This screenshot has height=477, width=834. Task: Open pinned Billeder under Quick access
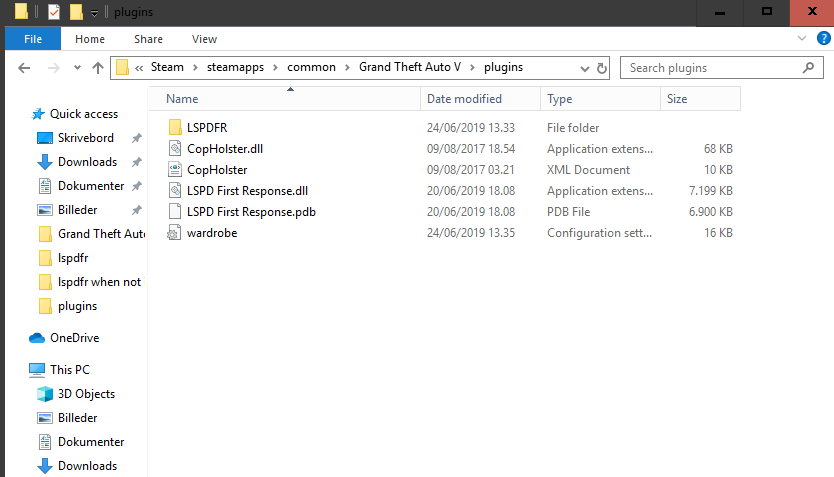coord(78,210)
